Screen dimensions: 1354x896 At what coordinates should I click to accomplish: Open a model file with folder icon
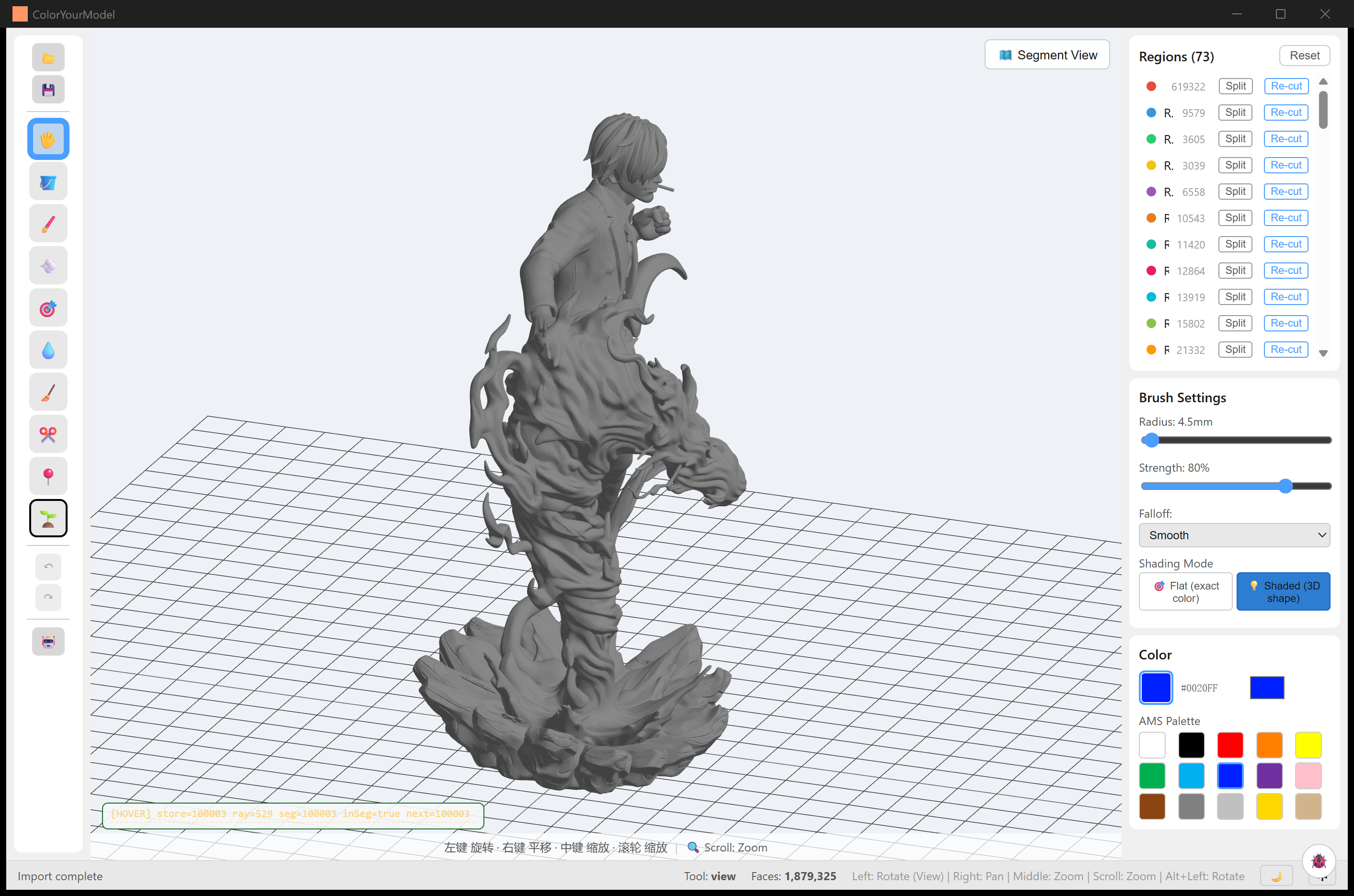[48, 58]
